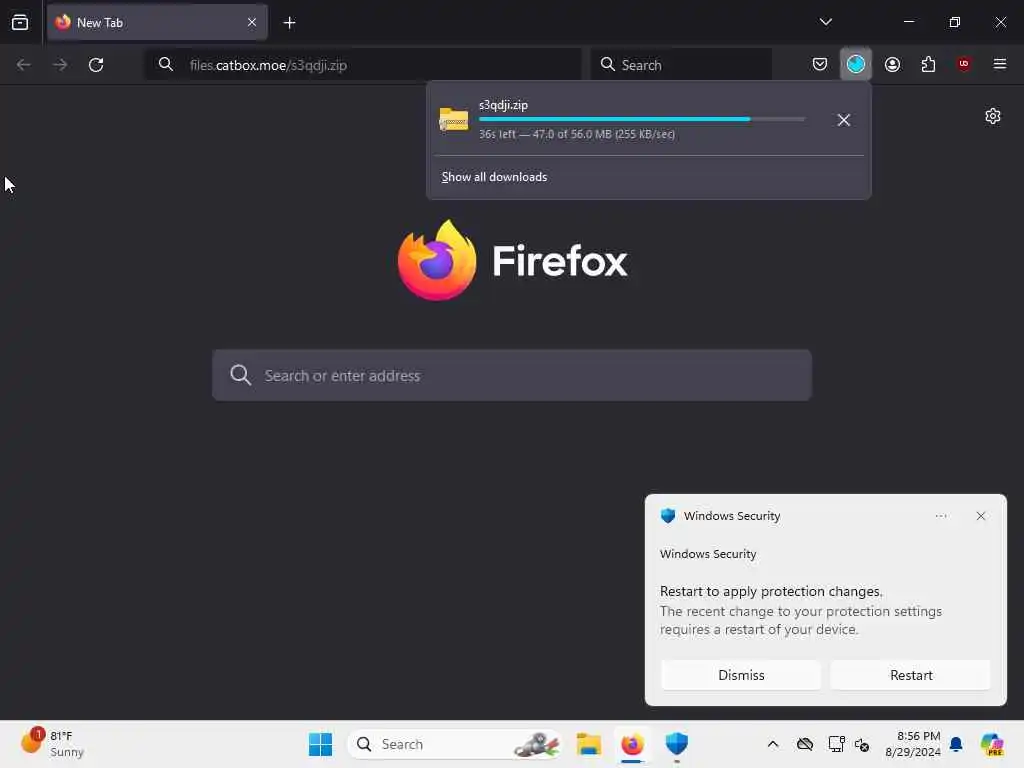Open the Firefox account icon
Image resolution: width=1024 pixels, height=768 pixels.
(x=892, y=64)
